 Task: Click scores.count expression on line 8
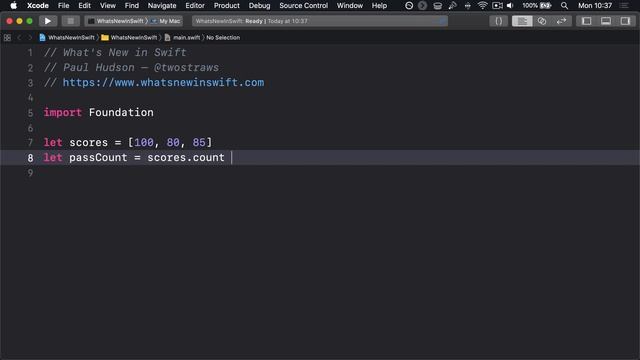click(x=186, y=158)
